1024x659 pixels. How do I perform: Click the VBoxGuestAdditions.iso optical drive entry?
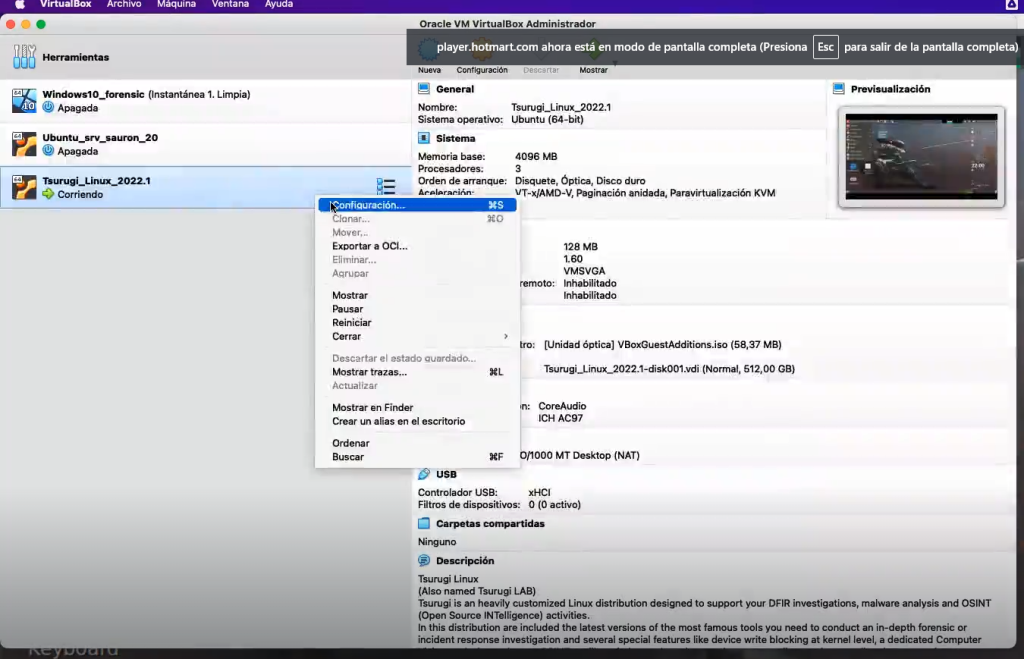663,344
